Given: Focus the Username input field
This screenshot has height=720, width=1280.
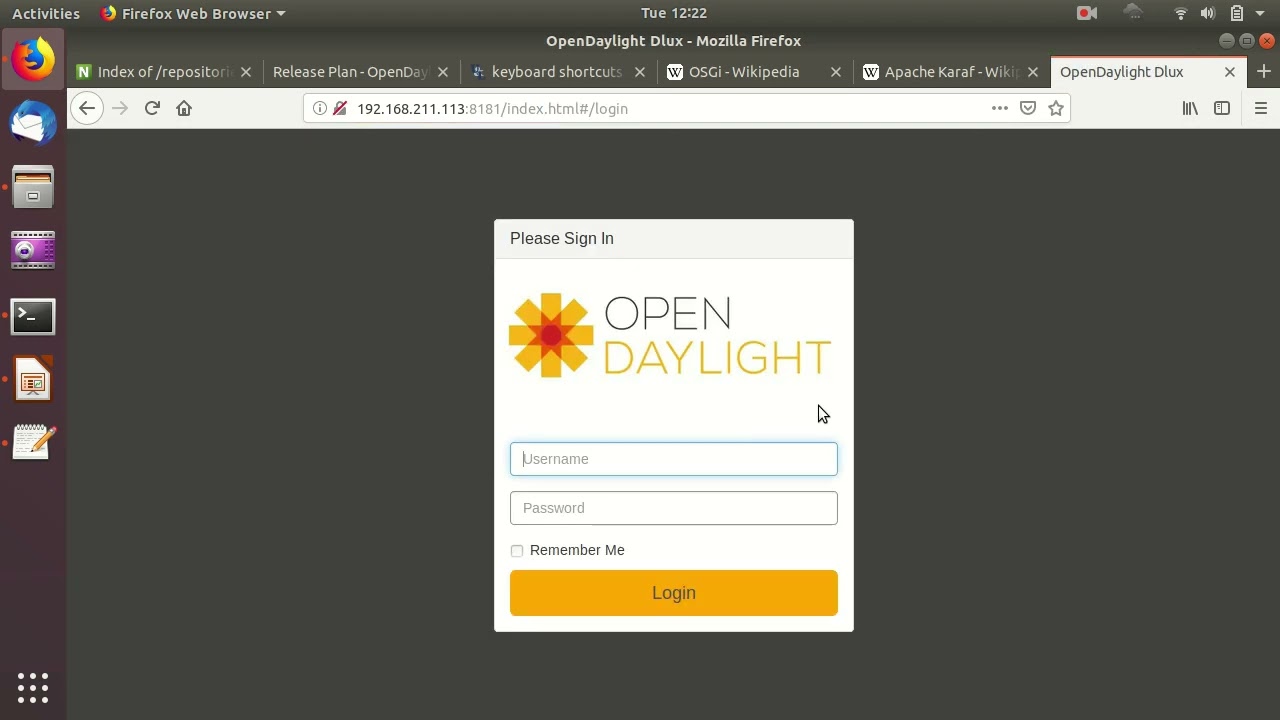Looking at the screenshot, I should click(x=674, y=459).
